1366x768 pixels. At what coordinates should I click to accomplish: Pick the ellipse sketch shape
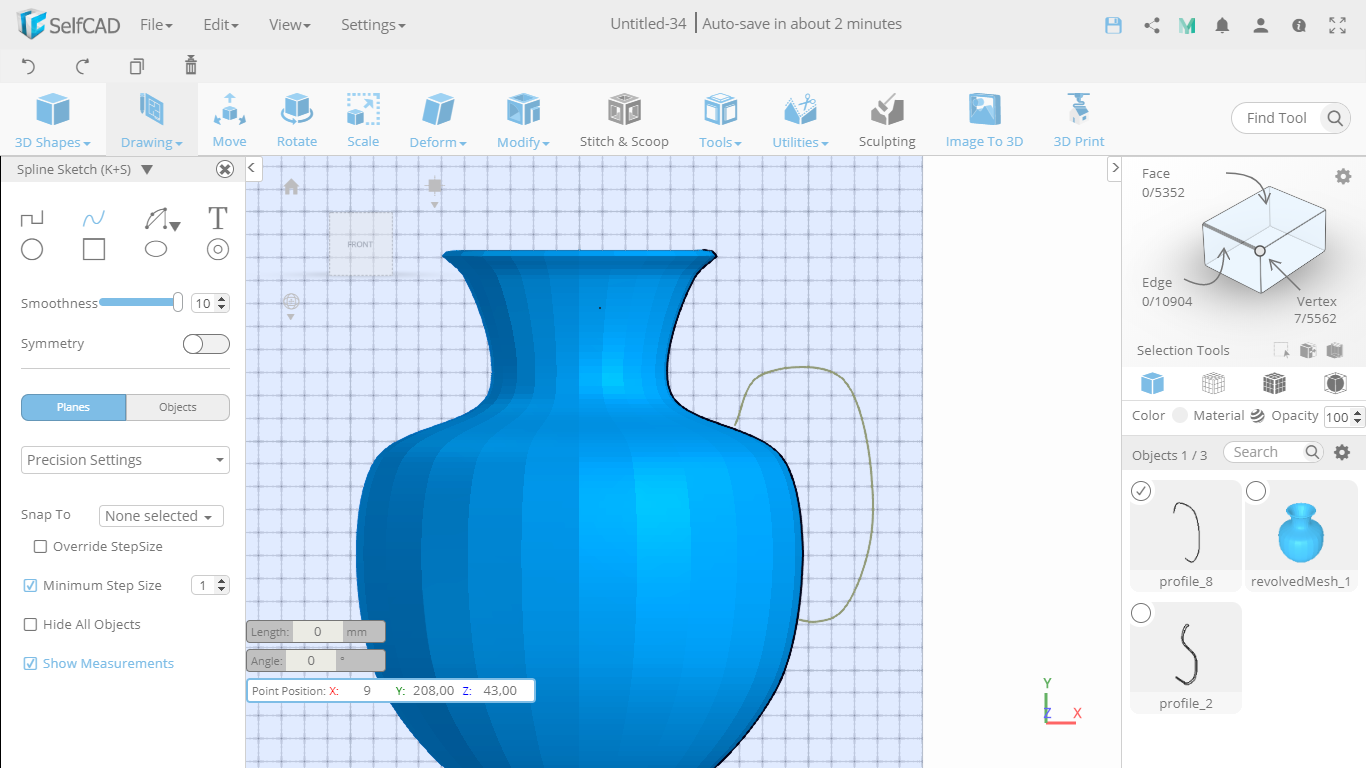coord(156,249)
